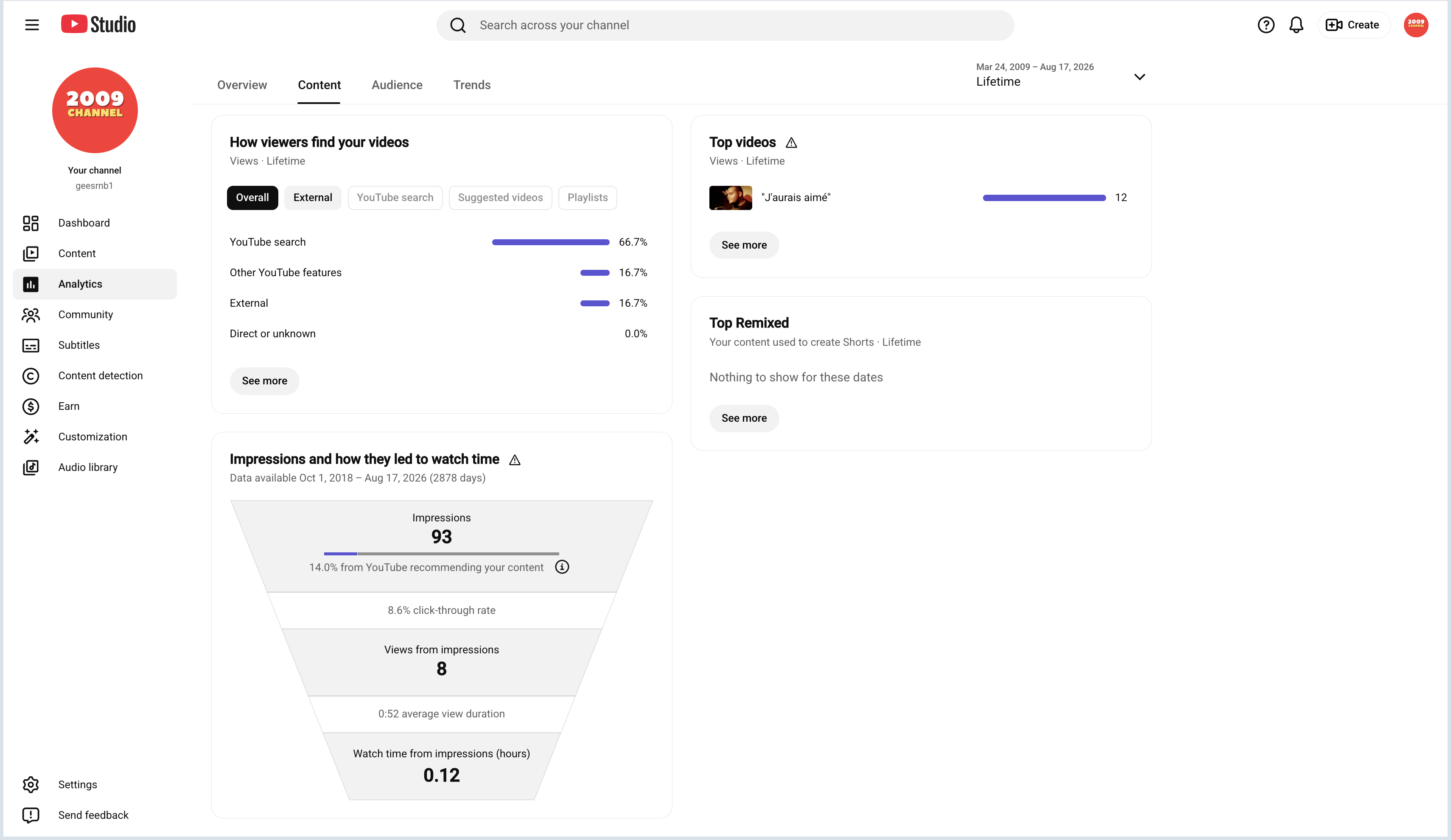Open the hamburger navigation menu
This screenshot has width=1451, height=840.
[x=32, y=25]
